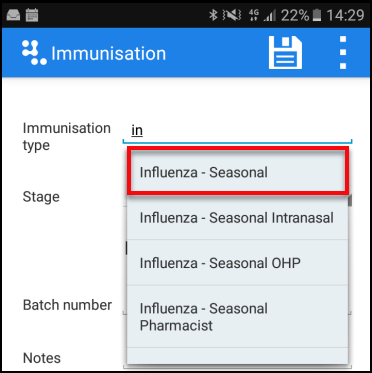
Task: Tap the 4G signal strength indicator
Action: click(x=262, y=15)
